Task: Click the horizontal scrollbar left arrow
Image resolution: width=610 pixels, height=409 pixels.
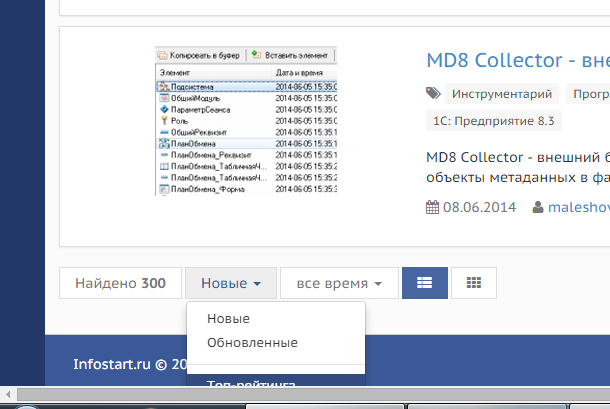Action: (8, 395)
